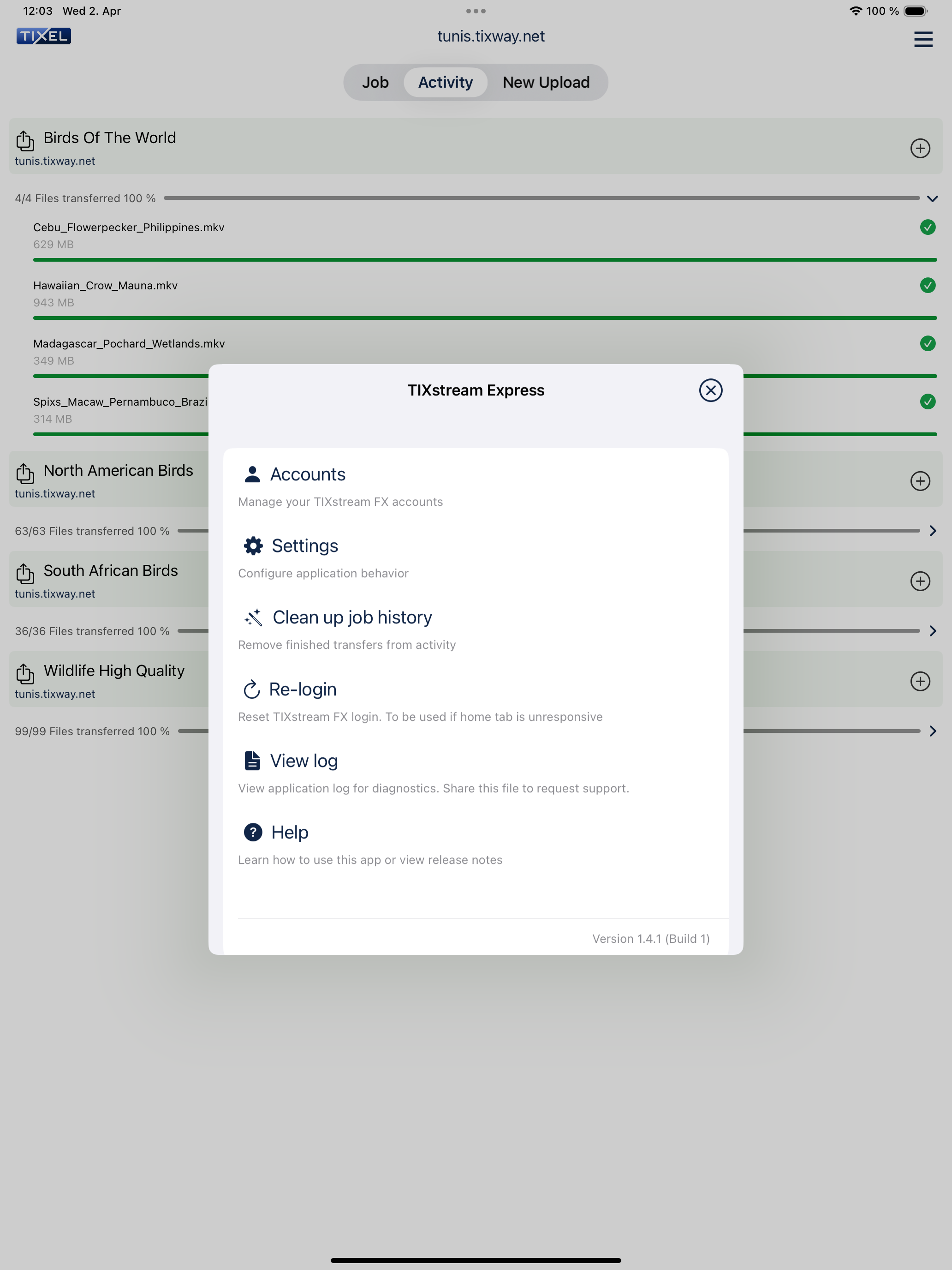This screenshot has height=1270, width=952.
Task: Select Cebu_Flowerpecker_Philippines.mkv file name
Action: tap(129, 228)
